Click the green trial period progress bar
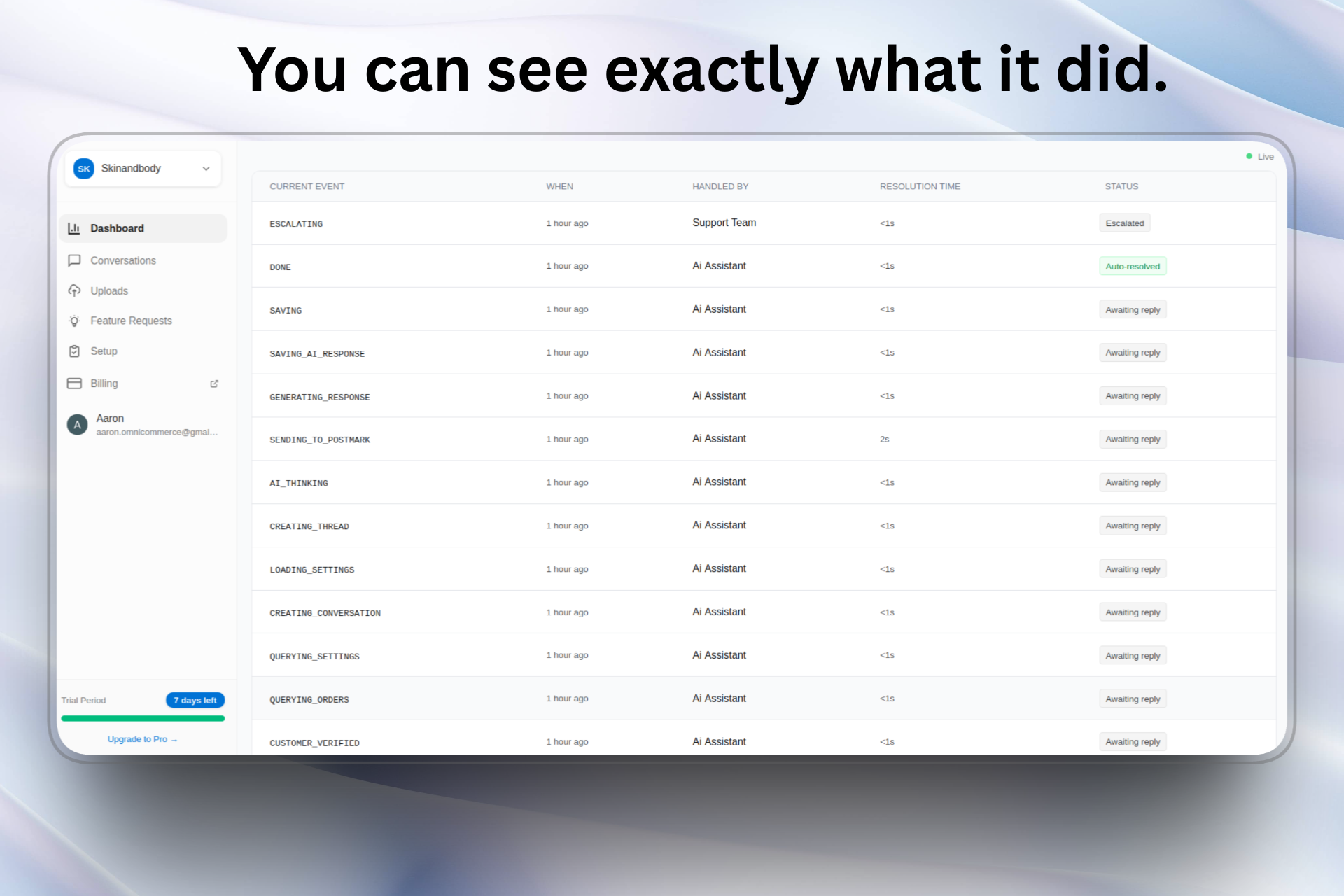Viewport: 1344px width, 896px height. click(143, 718)
